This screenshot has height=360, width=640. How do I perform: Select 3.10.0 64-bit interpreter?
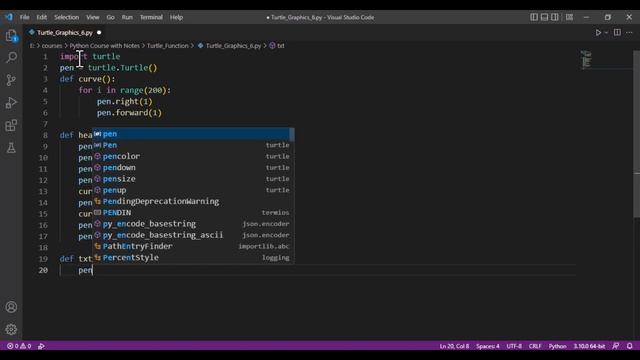[589, 346]
